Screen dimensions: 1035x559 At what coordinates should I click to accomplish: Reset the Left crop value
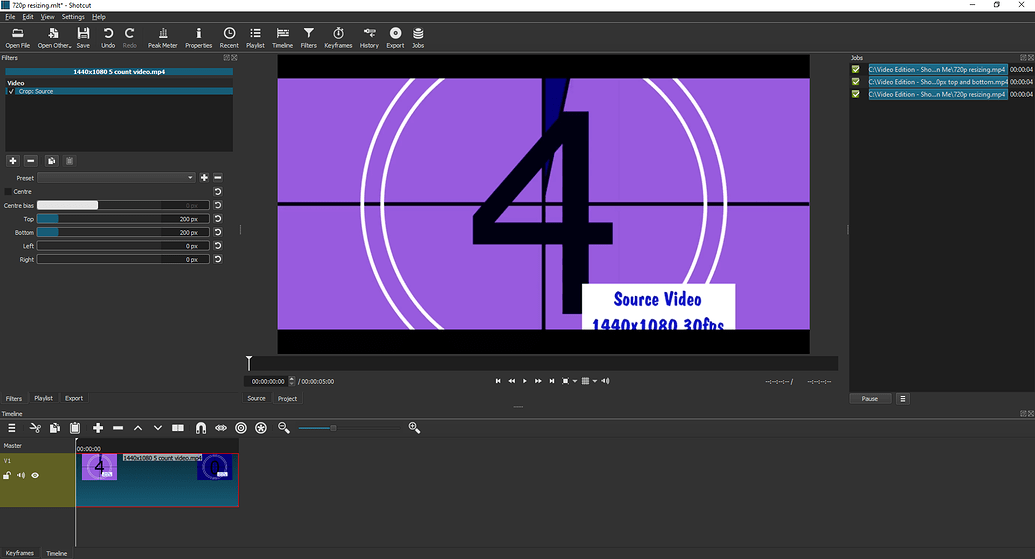218,246
